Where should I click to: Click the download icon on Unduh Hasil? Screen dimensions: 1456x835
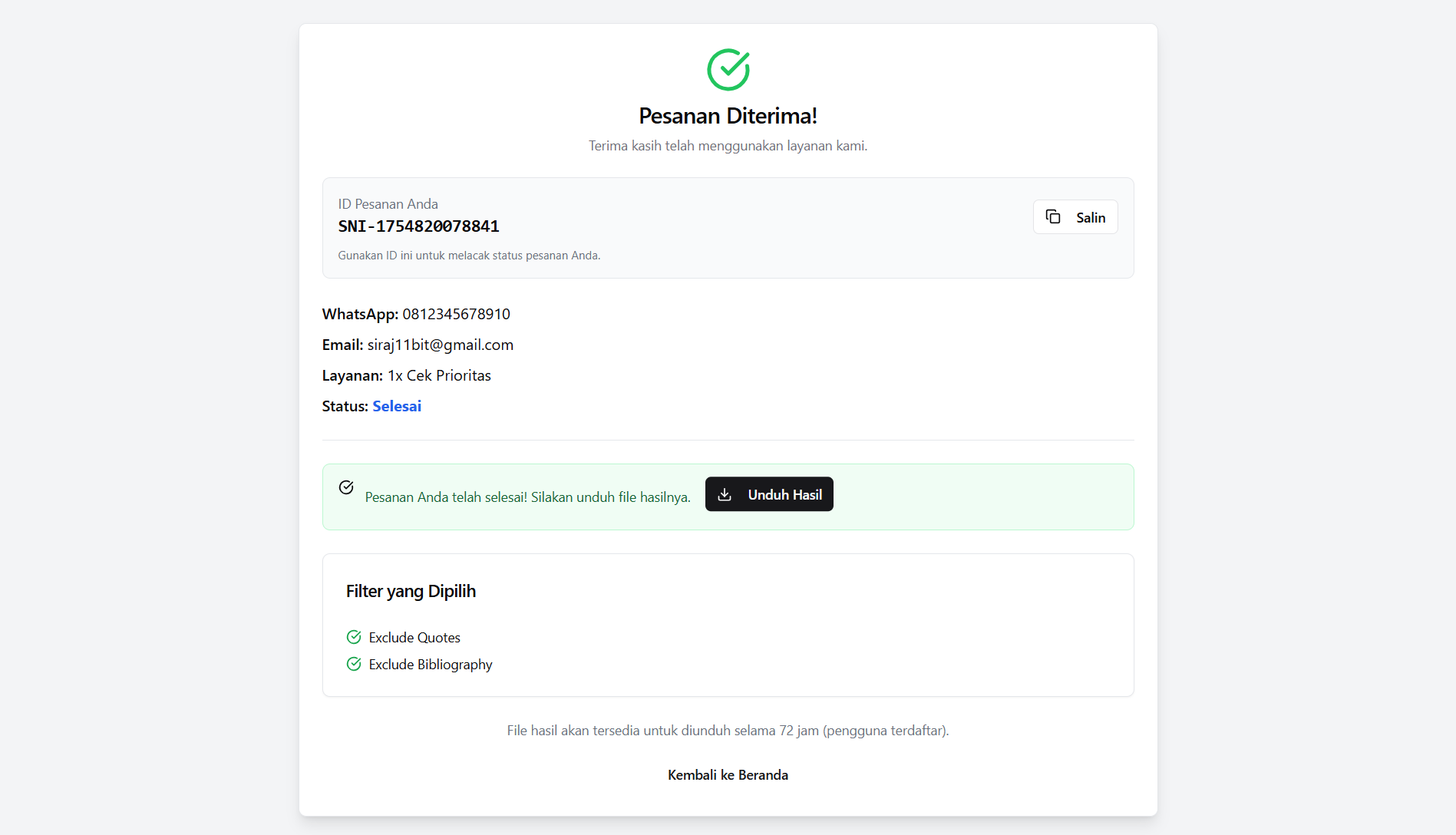(725, 495)
